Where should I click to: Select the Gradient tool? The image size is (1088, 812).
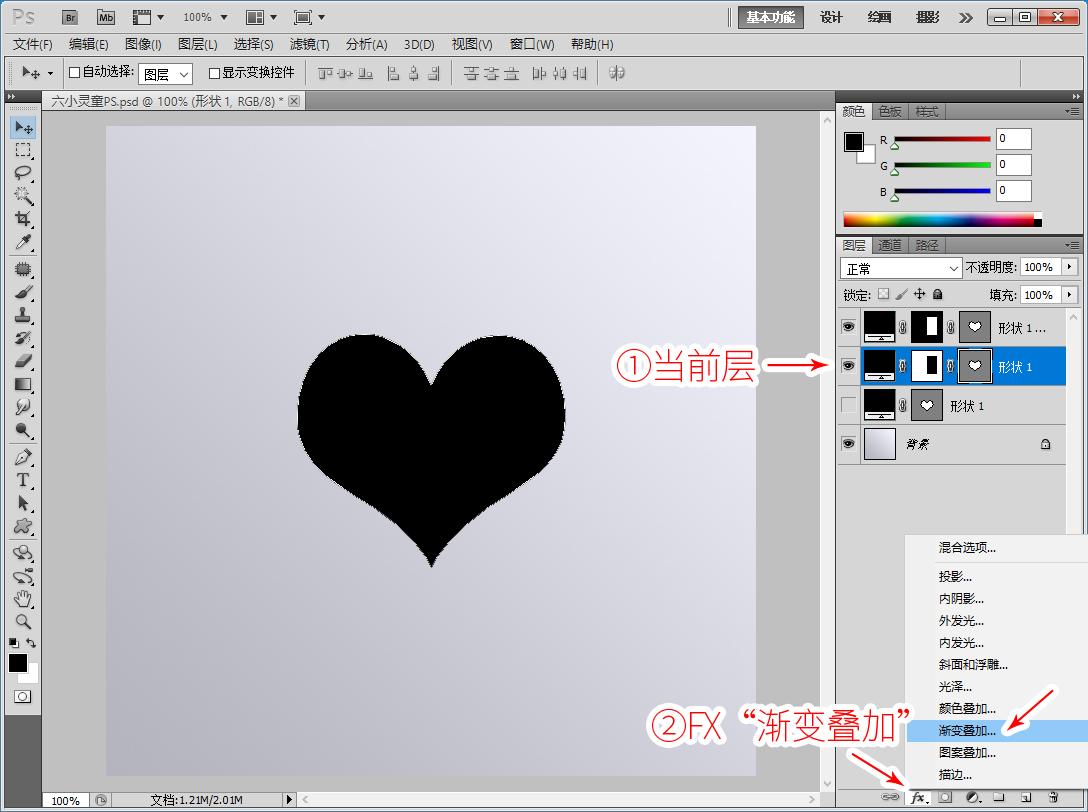click(23, 384)
